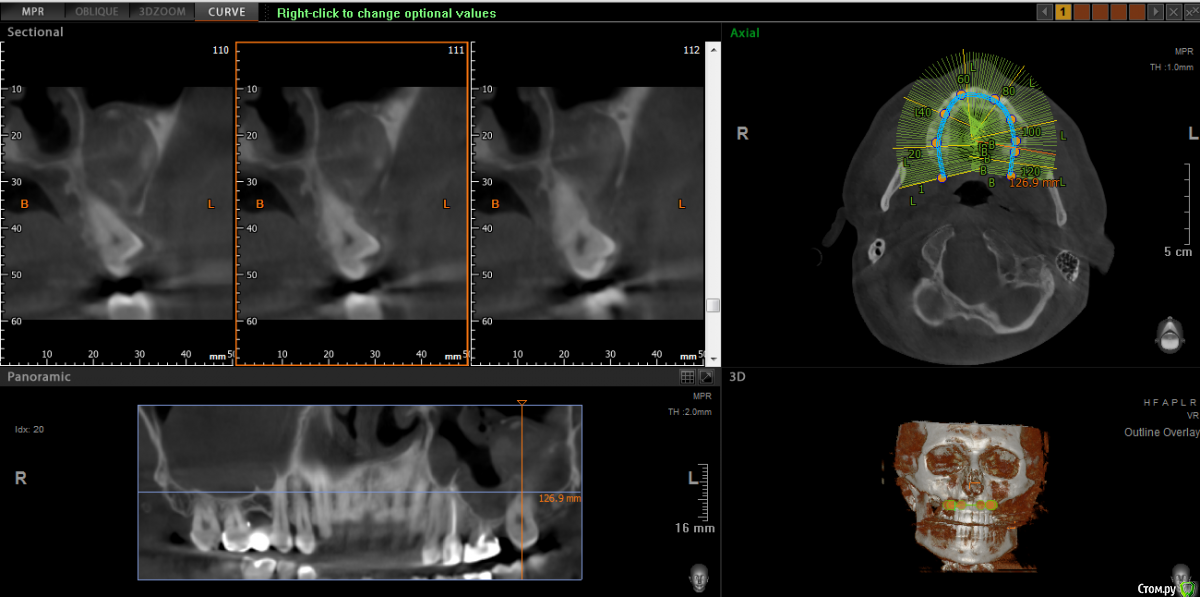Click the Outline Overlay label in 3D view
The image size is (1200, 597).
coord(1159,433)
